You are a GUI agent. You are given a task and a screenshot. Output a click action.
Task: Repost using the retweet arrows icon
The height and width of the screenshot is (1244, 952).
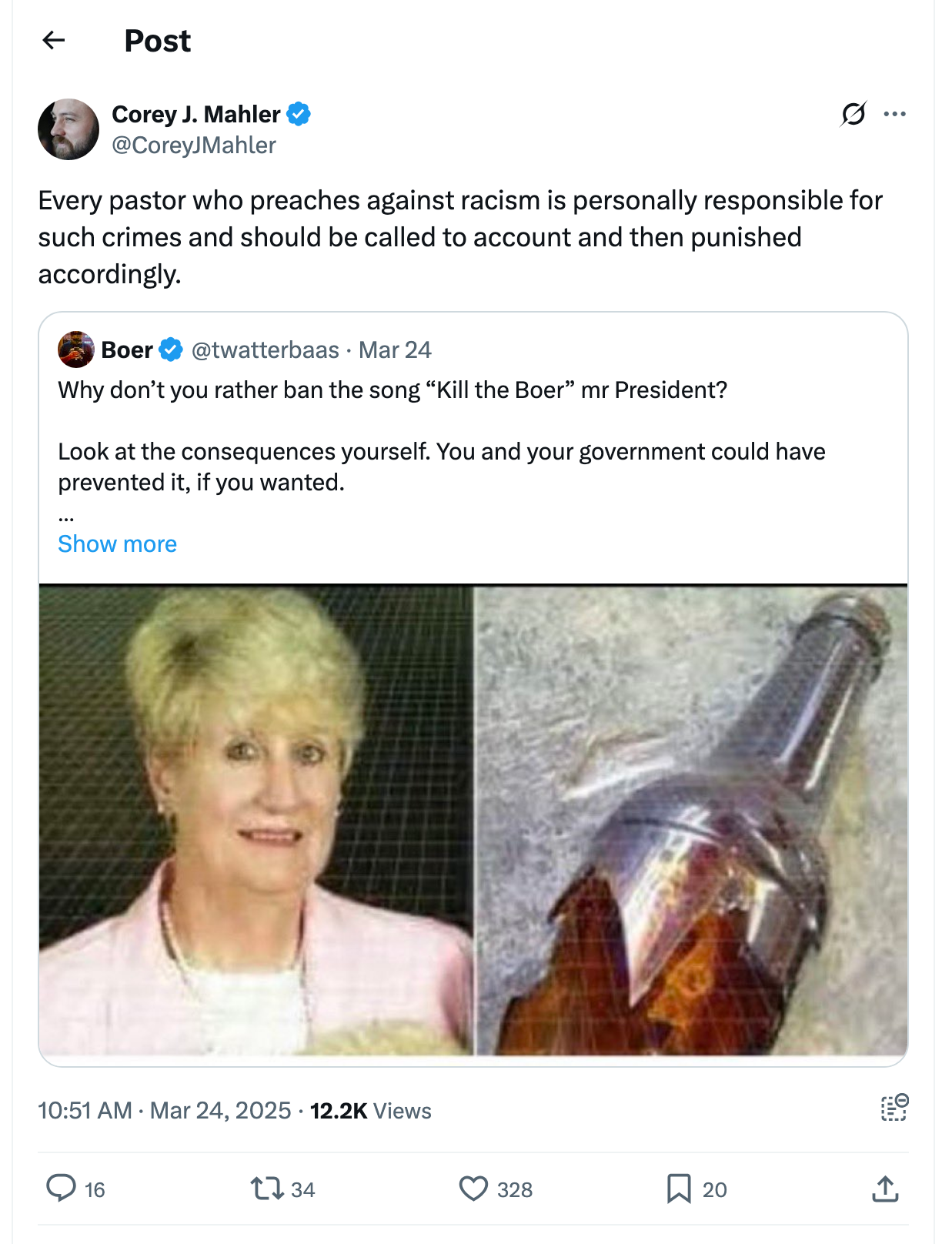[267, 1189]
